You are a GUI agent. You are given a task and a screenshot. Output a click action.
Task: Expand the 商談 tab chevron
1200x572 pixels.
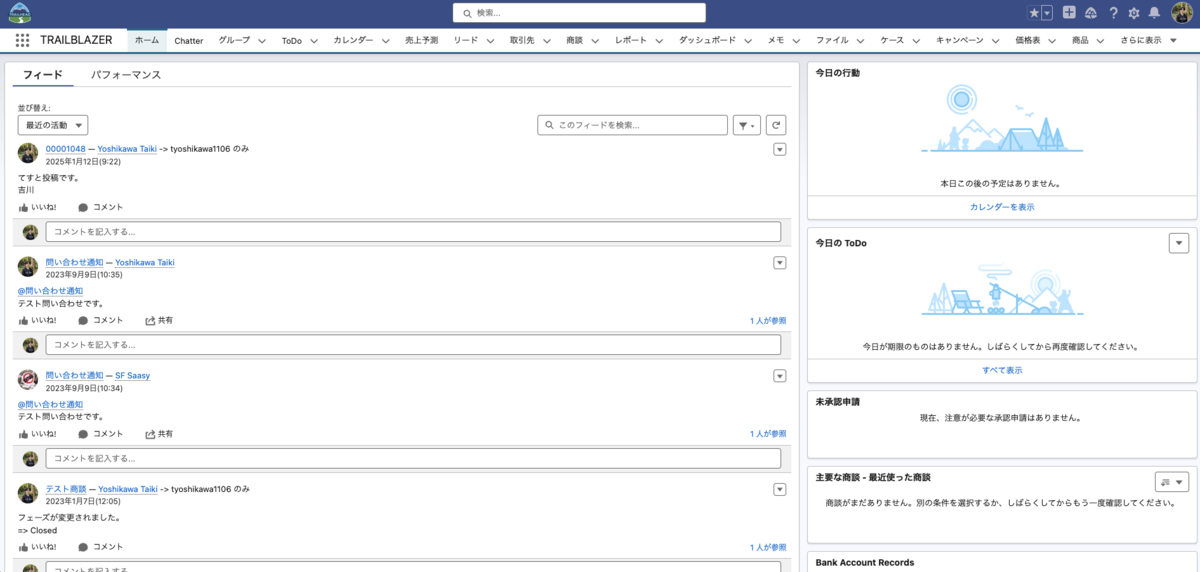pos(594,41)
